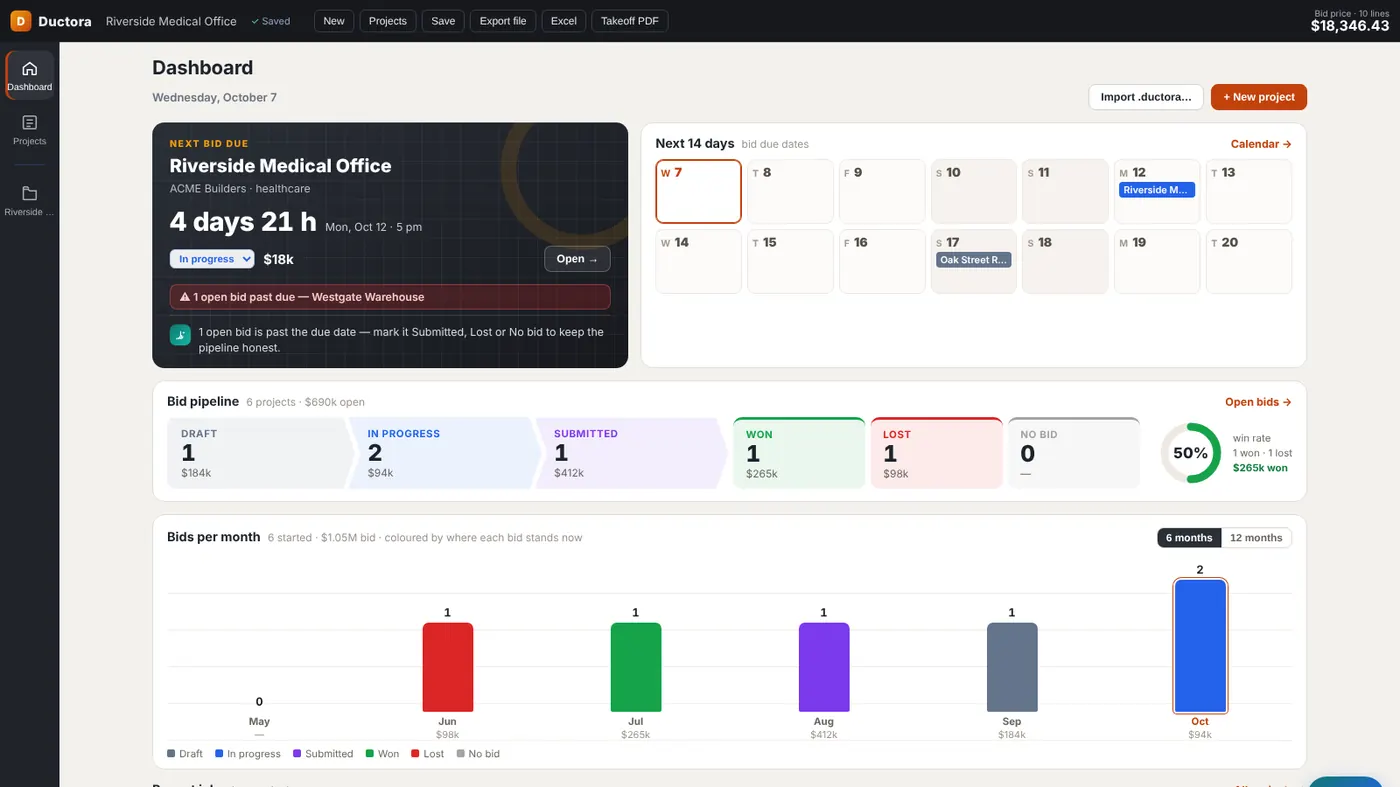Open the Dashboard sidebar item
1400x787 pixels.
[x=30, y=75]
